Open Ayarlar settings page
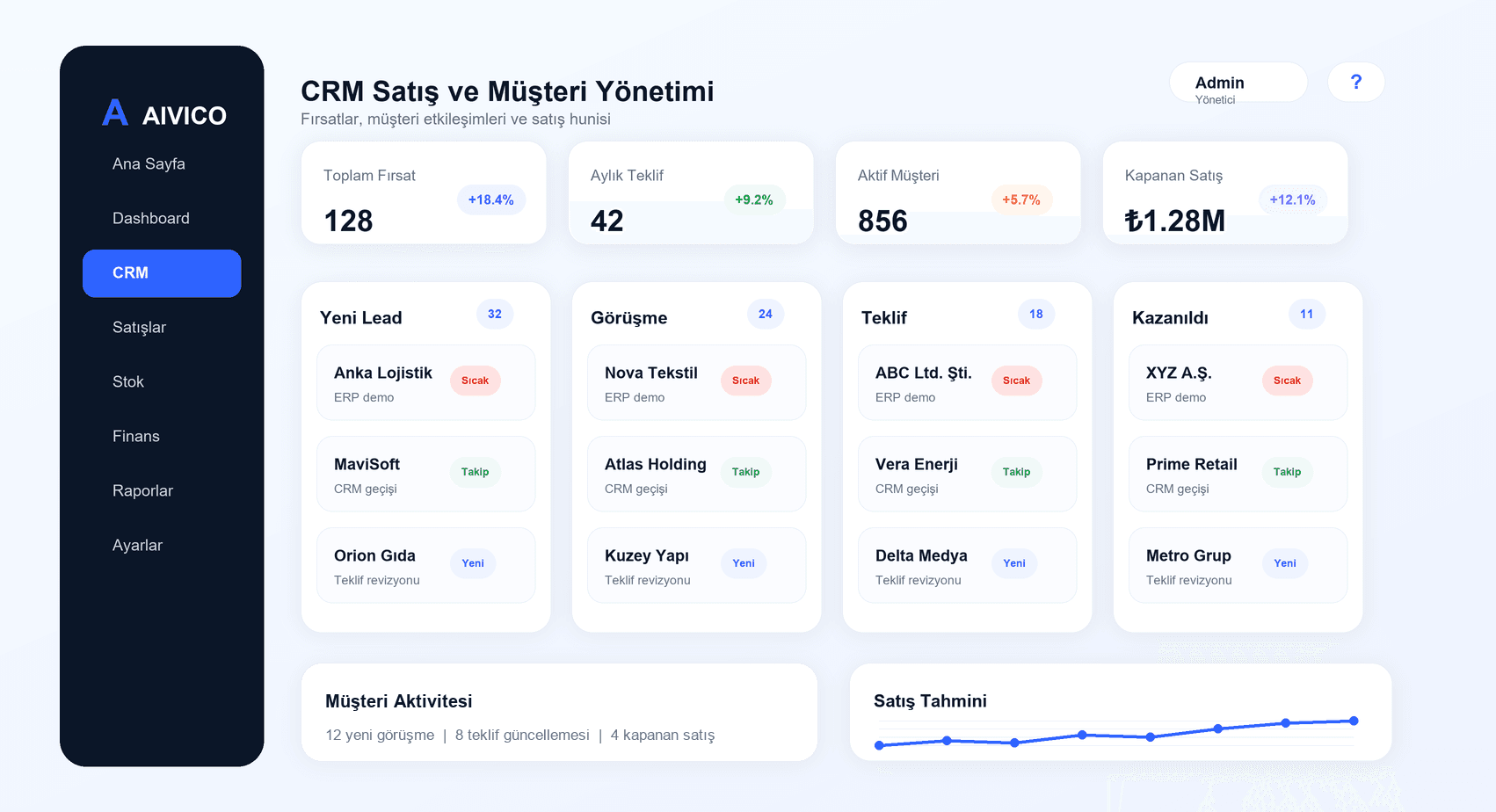This screenshot has width=1496, height=812. [x=137, y=545]
